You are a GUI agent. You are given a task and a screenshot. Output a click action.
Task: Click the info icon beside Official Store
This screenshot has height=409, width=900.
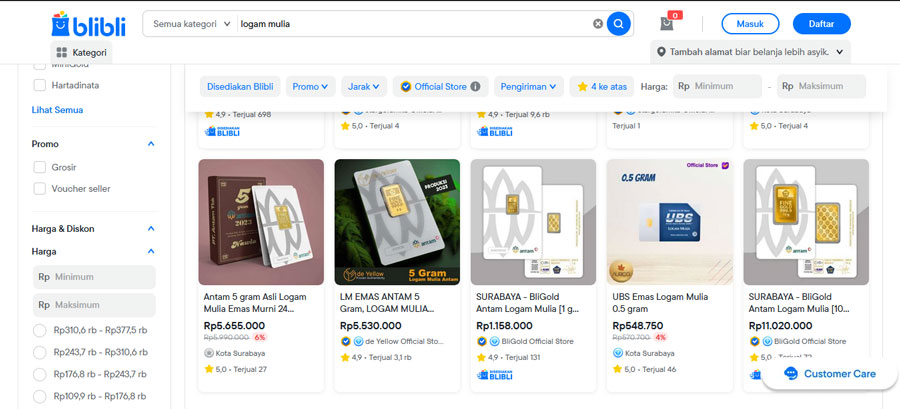(475, 87)
